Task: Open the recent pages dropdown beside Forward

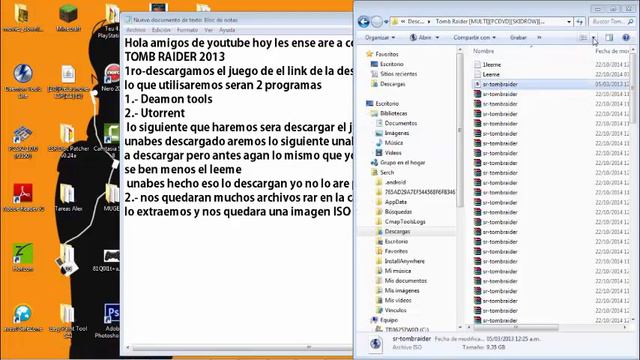Action: tap(386, 22)
